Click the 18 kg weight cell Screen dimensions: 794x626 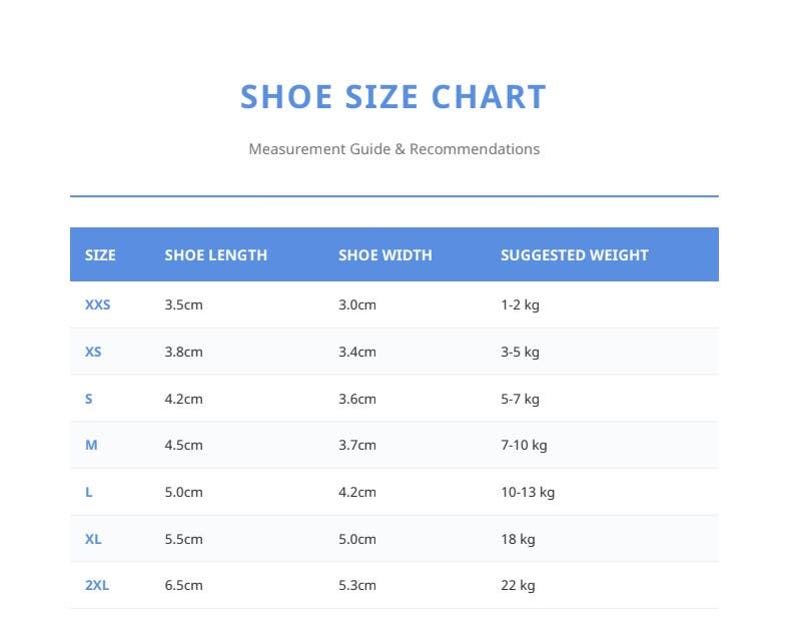point(518,539)
